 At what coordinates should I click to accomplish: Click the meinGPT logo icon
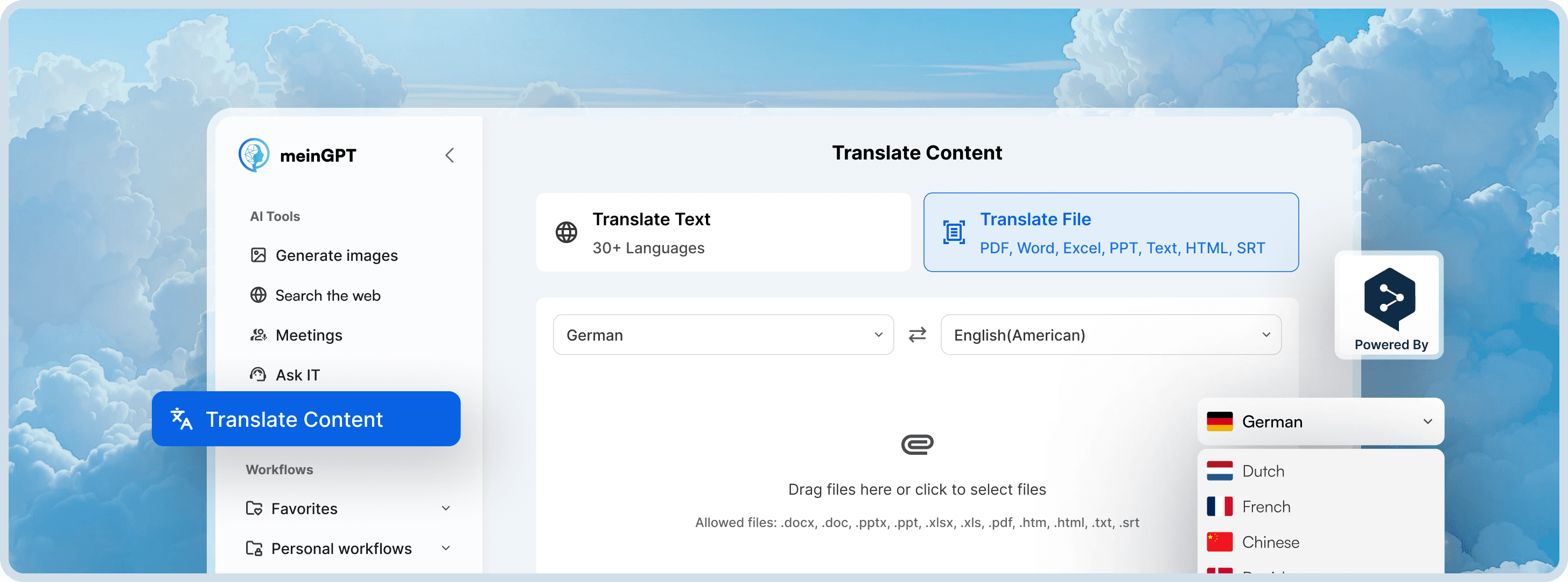coord(254,155)
